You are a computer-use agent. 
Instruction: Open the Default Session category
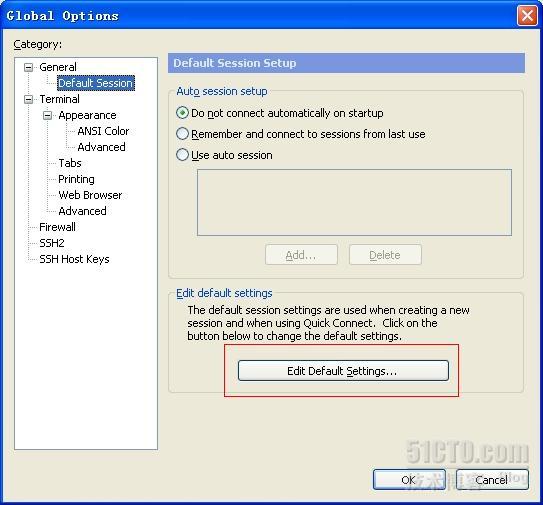(x=96, y=83)
